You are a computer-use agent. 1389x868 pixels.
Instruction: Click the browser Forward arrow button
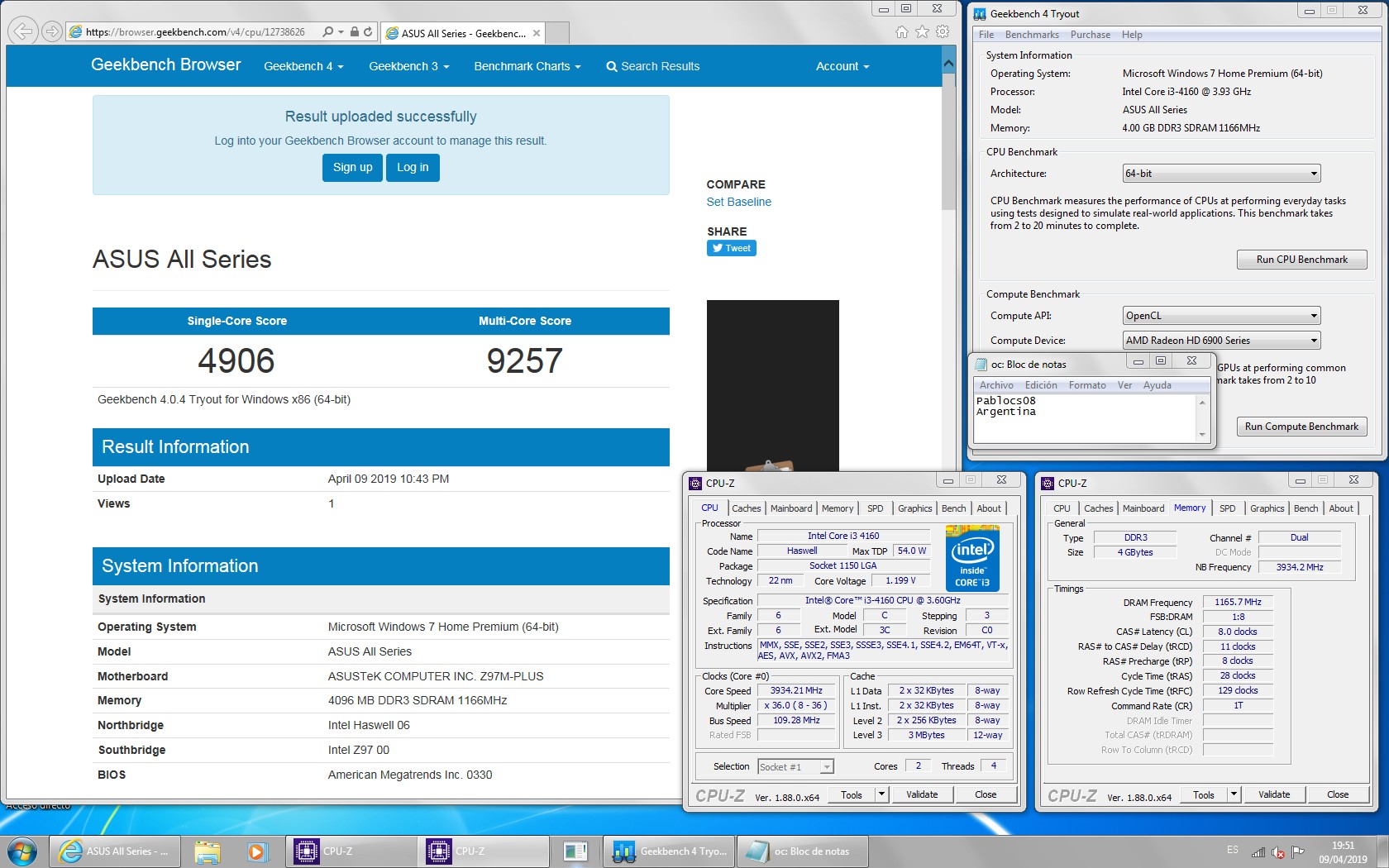pos(52,31)
